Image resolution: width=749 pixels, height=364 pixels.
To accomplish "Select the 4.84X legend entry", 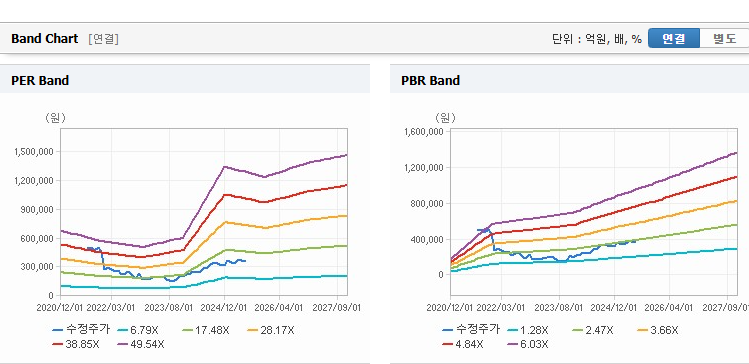I will (x=463, y=344).
